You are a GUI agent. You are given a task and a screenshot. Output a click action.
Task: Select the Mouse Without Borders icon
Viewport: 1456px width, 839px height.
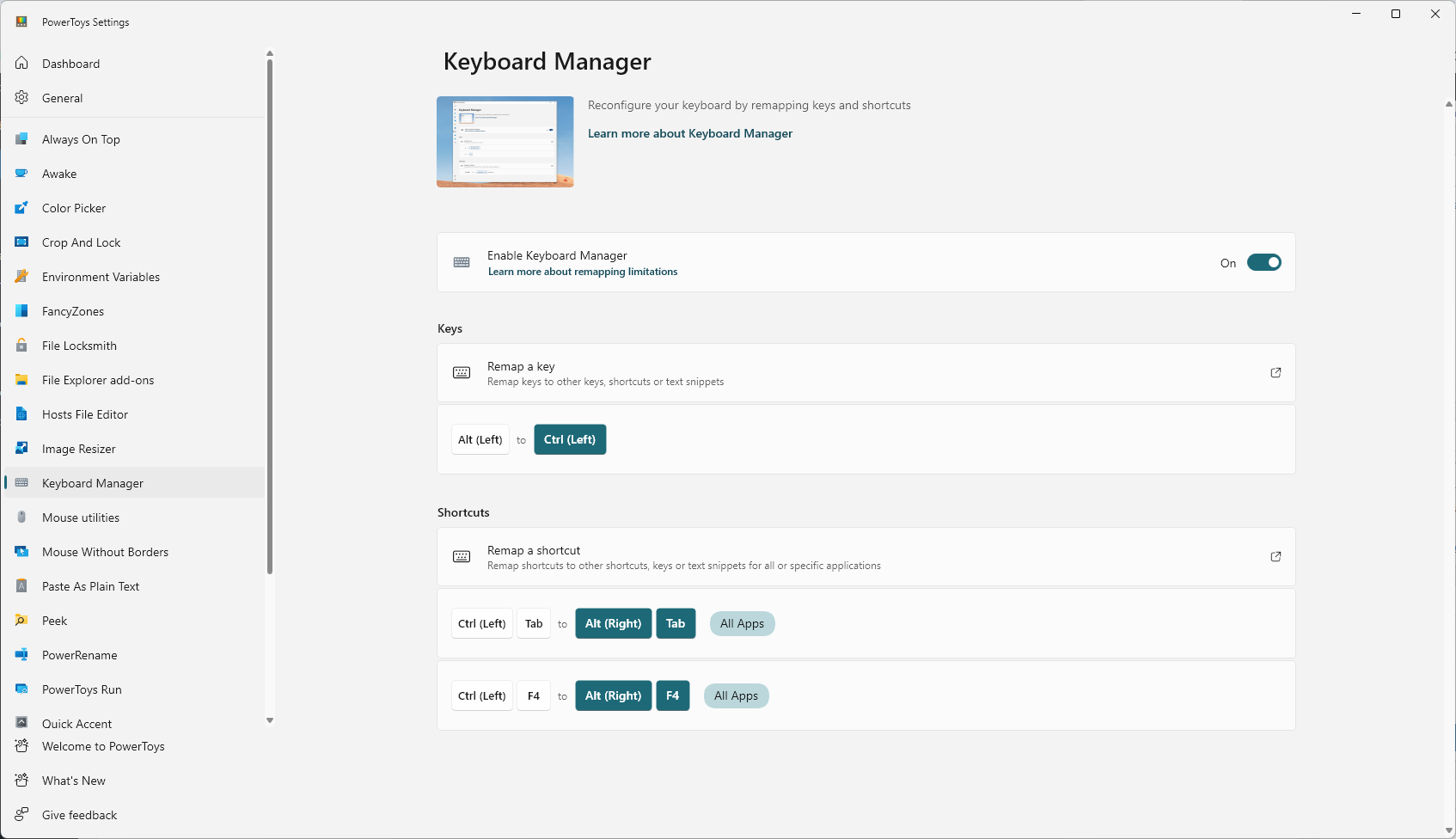click(21, 551)
